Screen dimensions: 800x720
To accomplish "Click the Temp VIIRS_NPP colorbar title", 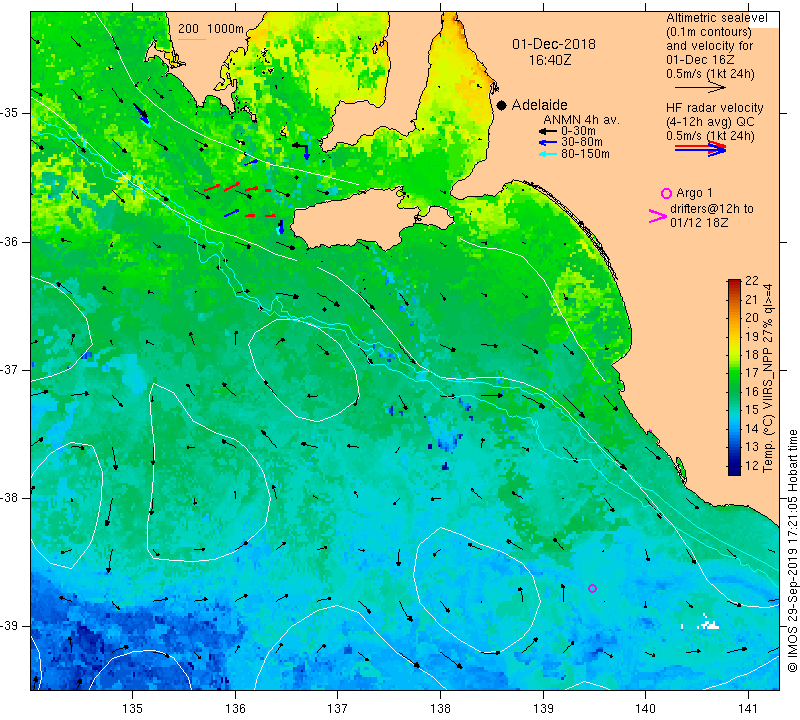I will coord(768,378).
